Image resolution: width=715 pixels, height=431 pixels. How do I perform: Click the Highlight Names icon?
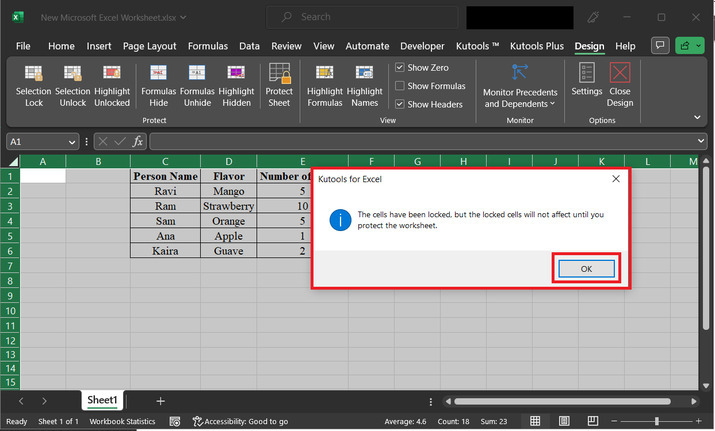tap(365, 75)
